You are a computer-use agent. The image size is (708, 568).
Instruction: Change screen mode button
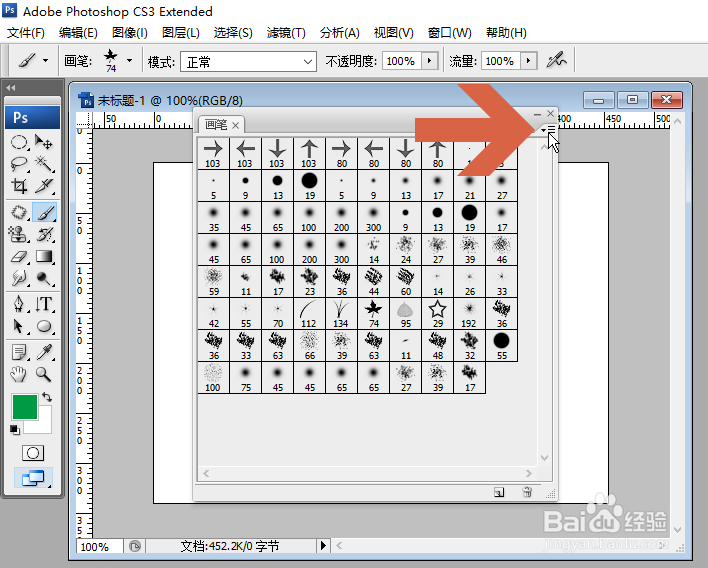pos(33,478)
